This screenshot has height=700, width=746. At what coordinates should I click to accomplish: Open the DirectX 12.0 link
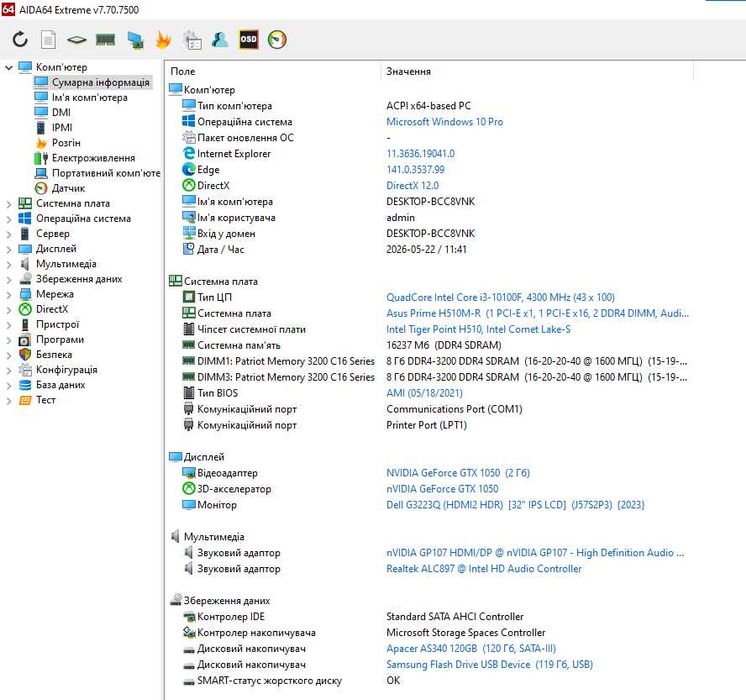click(412, 186)
